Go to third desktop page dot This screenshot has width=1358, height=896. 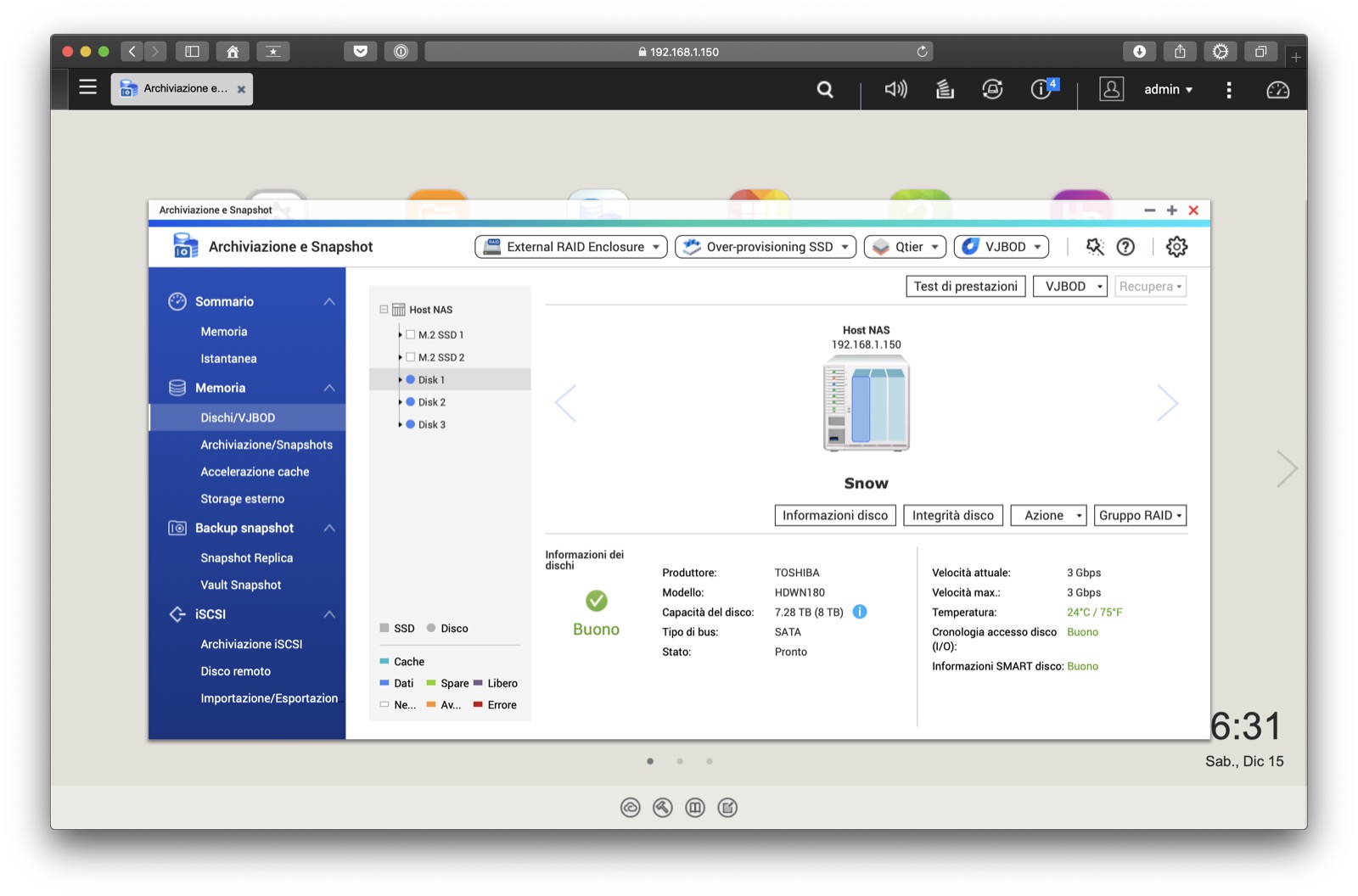click(710, 761)
